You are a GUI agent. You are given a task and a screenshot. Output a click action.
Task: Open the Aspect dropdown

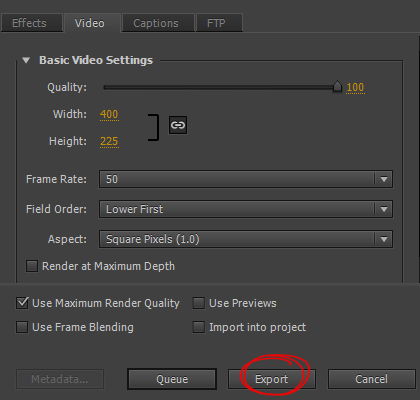(246, 239)
